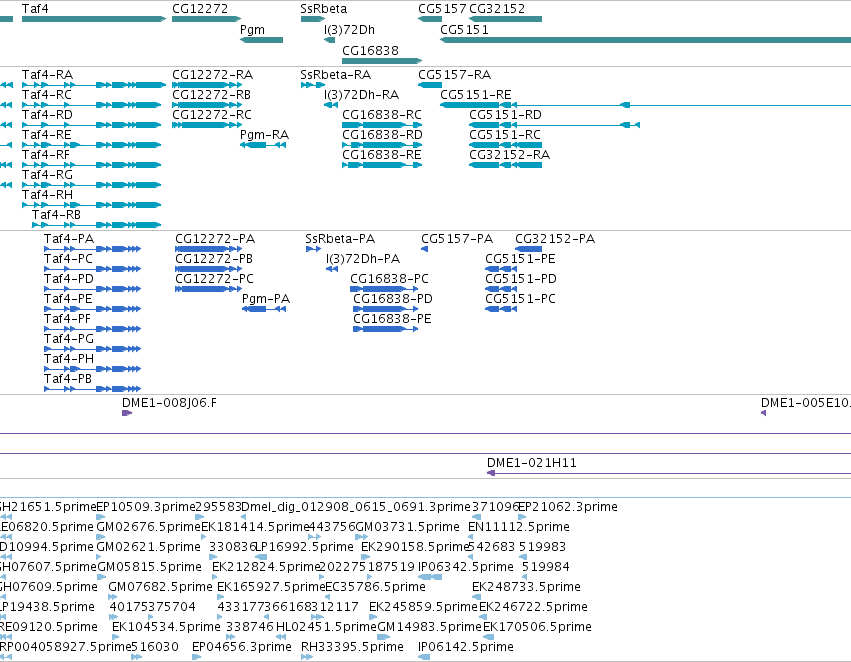Click the CG32152-PA protein feature
Image resolution: width=851 pixels, height=662 pixels.
click(x=529, y=249)
